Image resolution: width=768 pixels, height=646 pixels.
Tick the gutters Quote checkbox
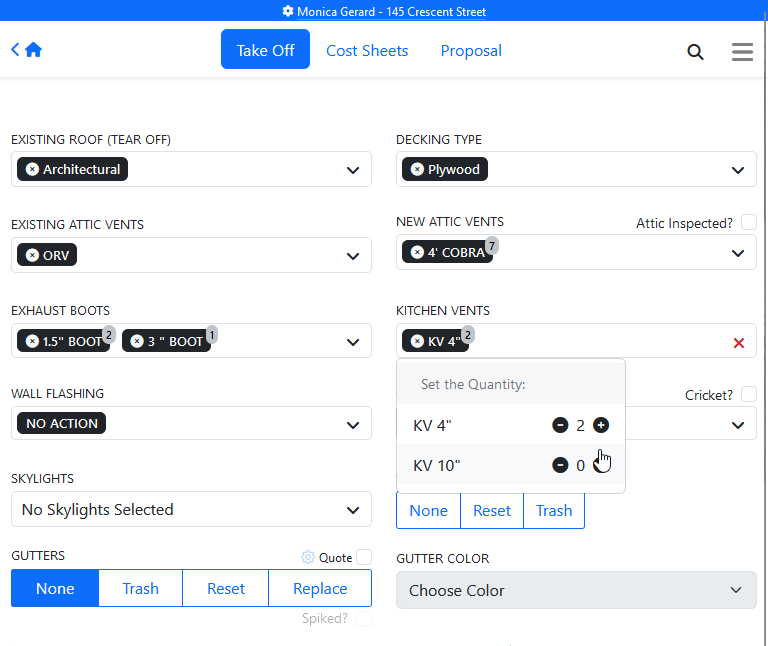click(x=364, y=557)
